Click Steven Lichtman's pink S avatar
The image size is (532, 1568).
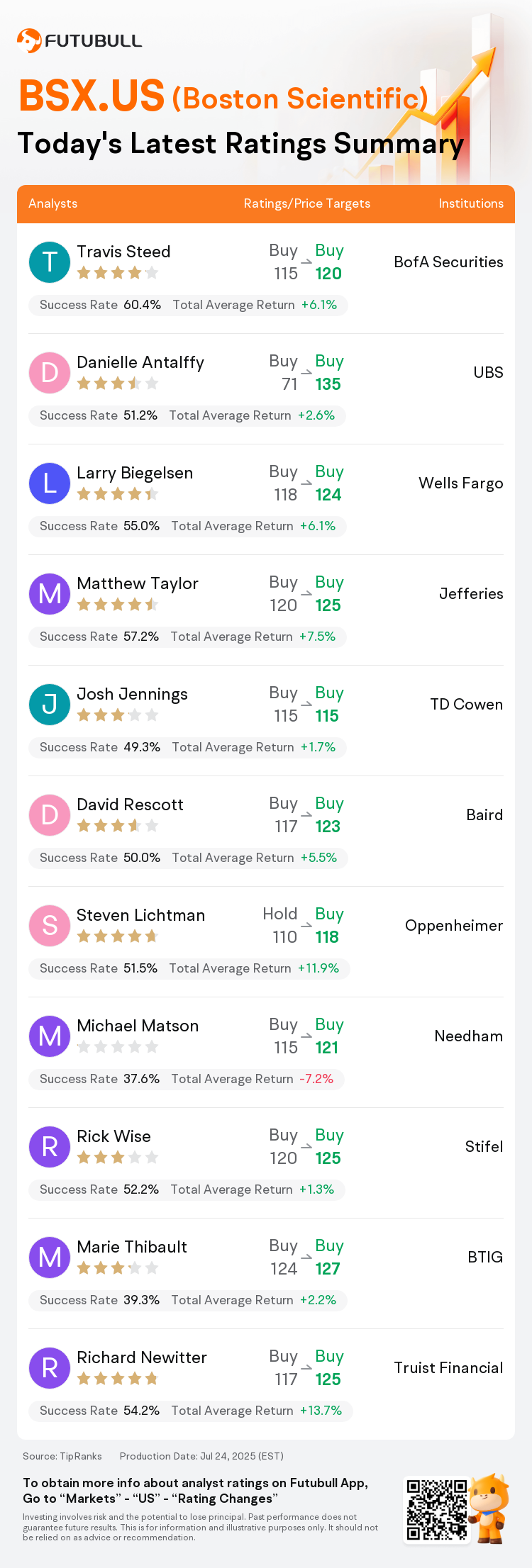tap(50, 925)
